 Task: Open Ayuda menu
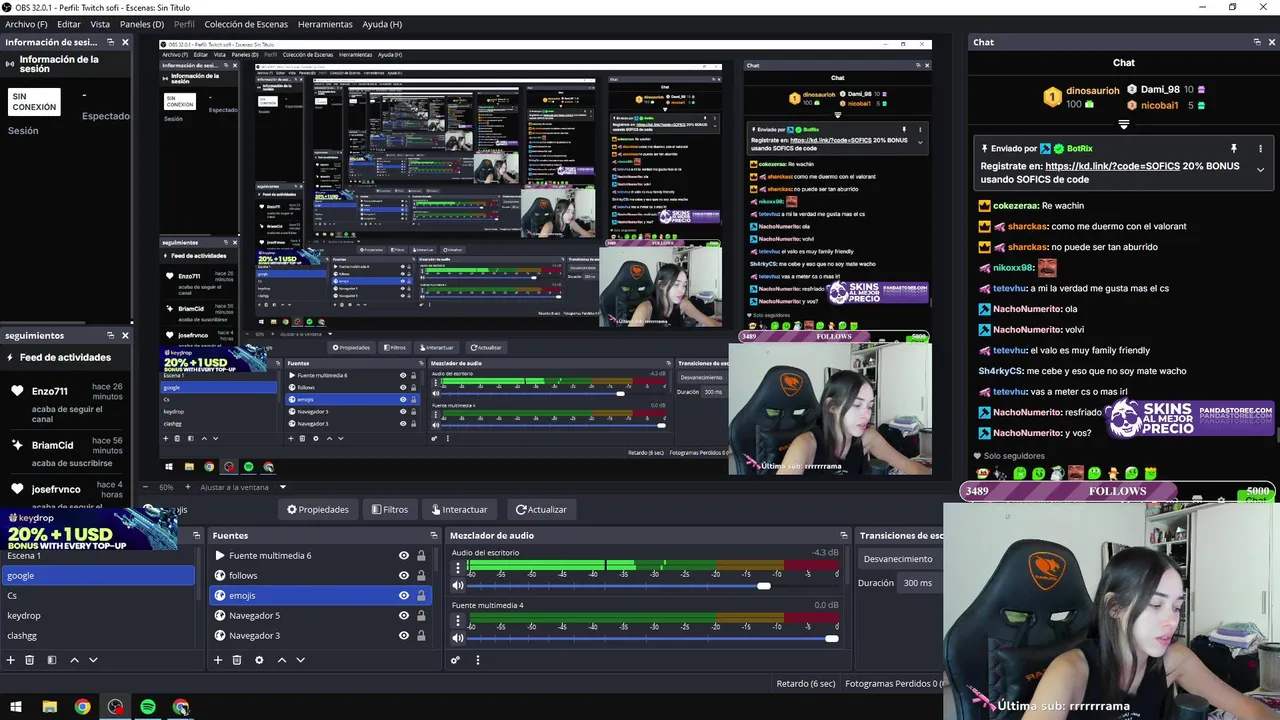coord(382,24)
